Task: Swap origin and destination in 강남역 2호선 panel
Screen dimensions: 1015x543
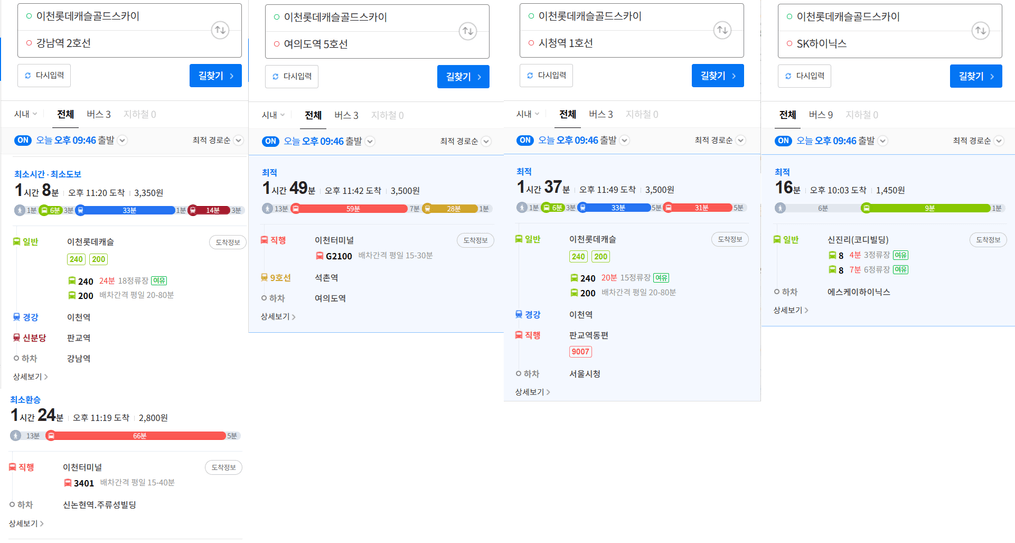Action: coord(220,30)
